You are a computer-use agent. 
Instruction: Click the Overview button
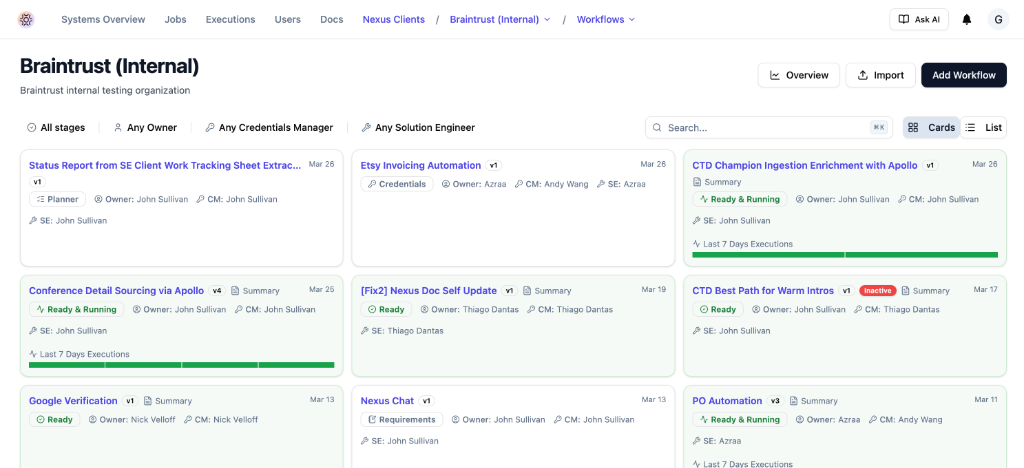[x=798, y=75]
